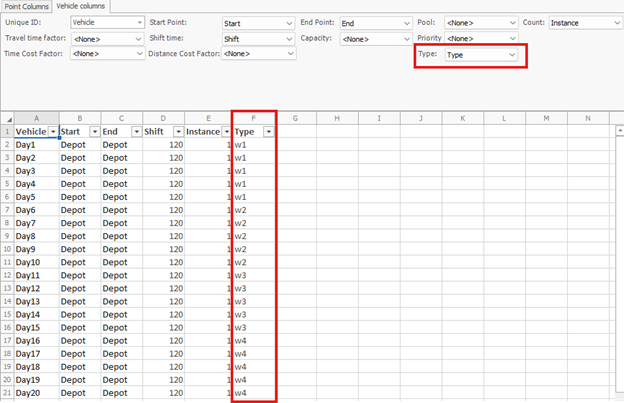624x403 pixels.
Task: Open the End Point dropdown
Action: [402, 22]
